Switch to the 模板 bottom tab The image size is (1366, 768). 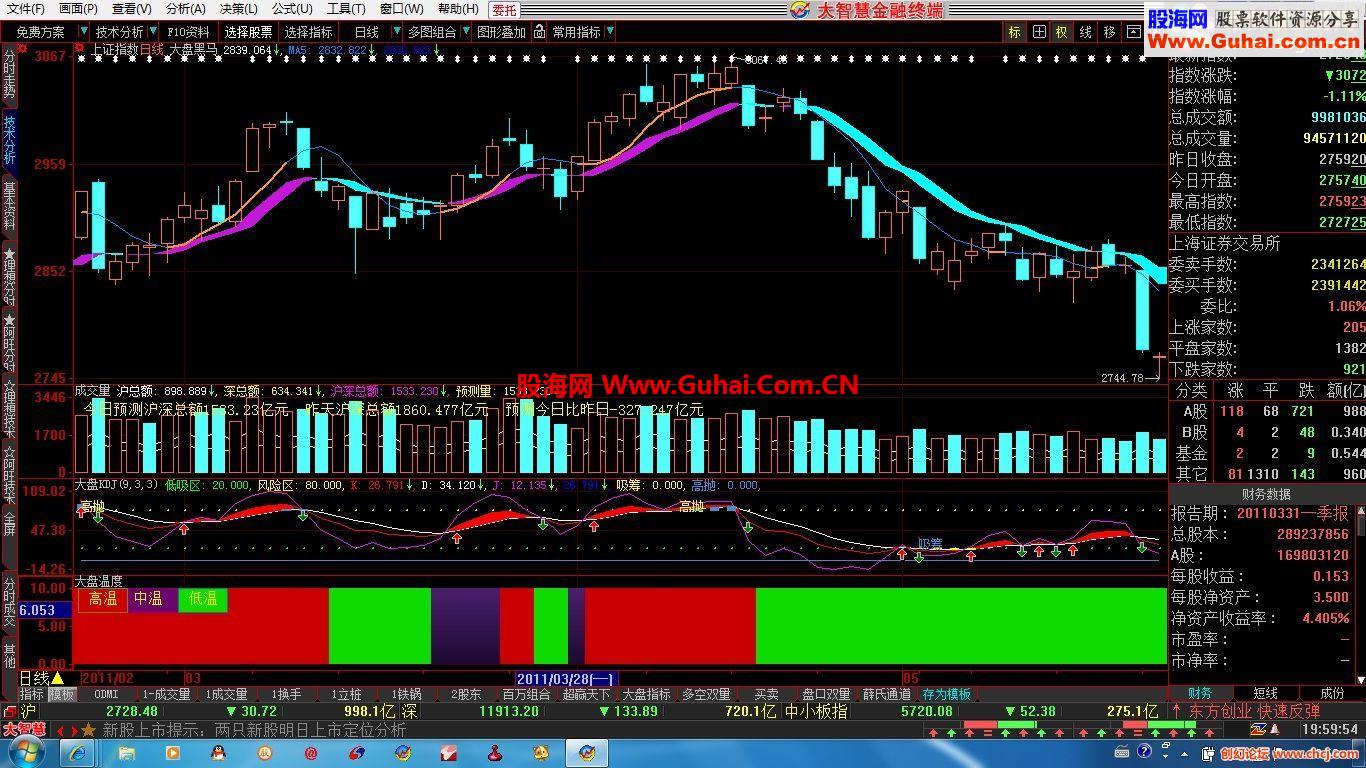[x=62, y=694]
